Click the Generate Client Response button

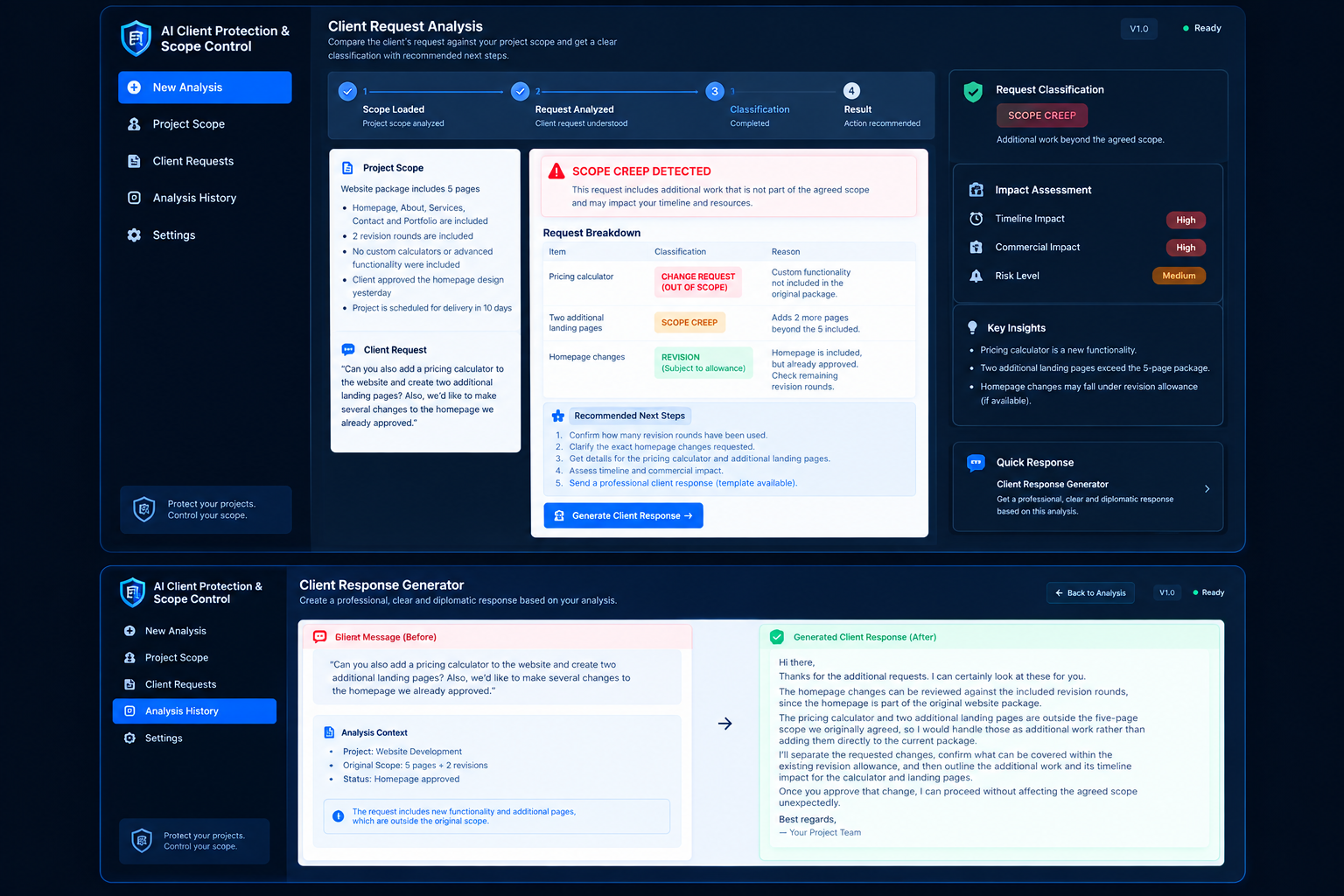[623, 515]
